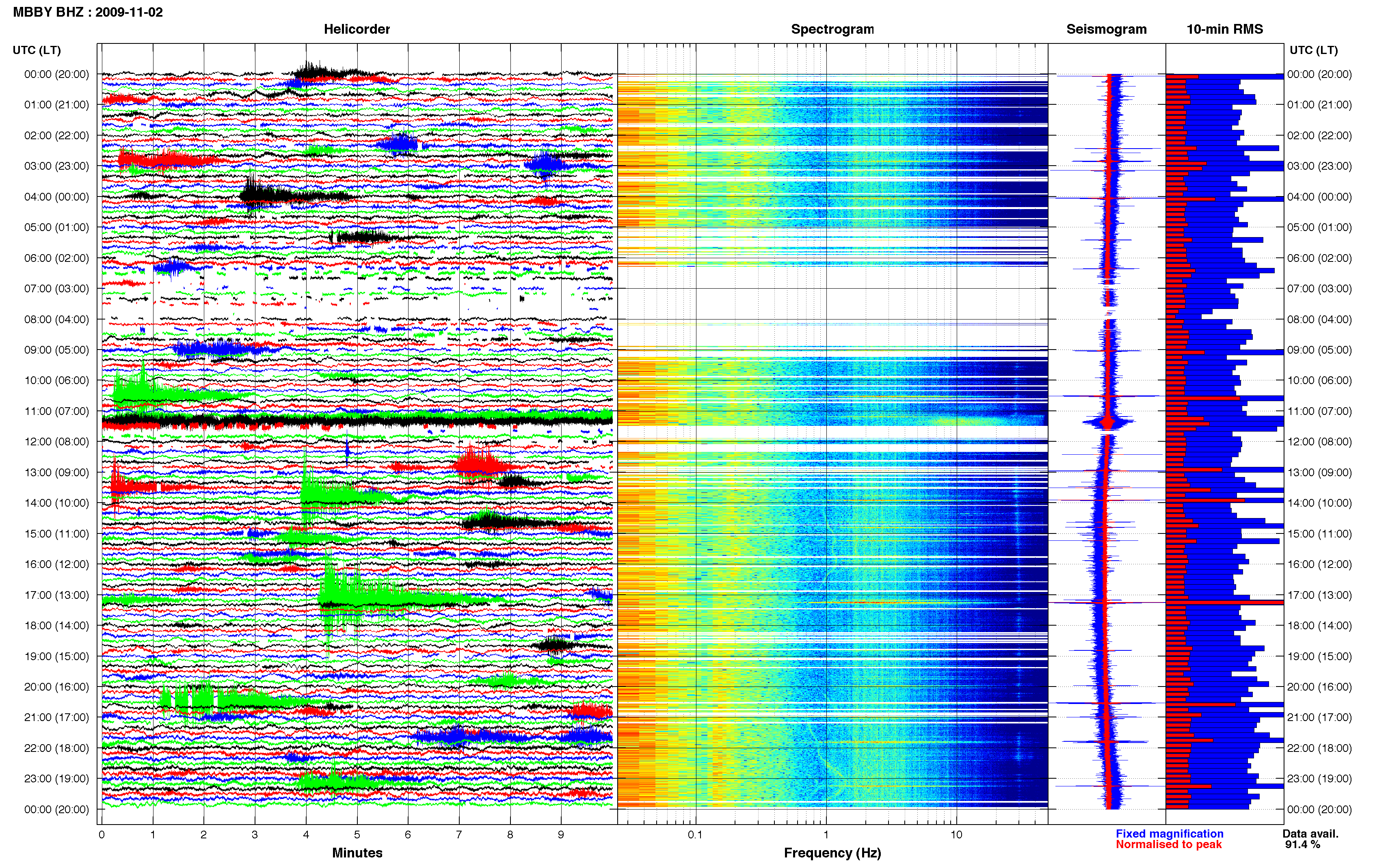Click '08:00 (04:00)' label beside the Helicorder
Viewport: 1388px width, 868px height.
[56, 319]
